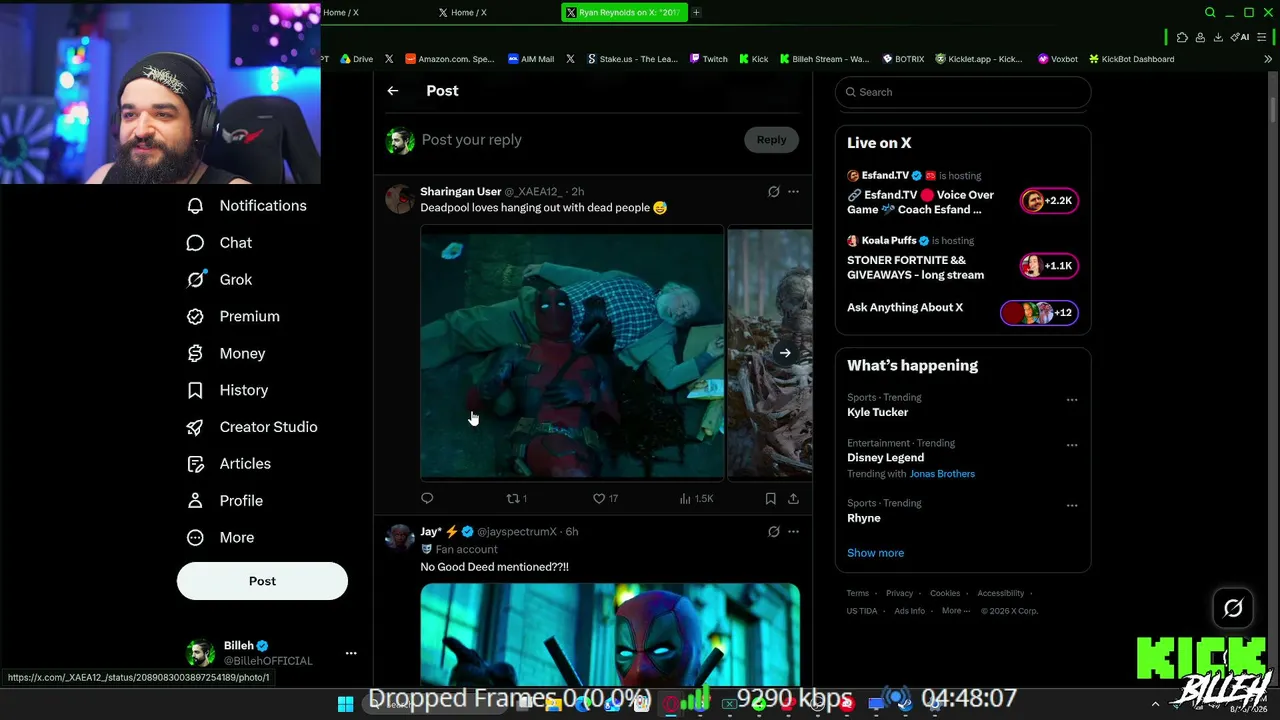Open the Profile person icon
The image size is (1280, 720).
[196, 501]
